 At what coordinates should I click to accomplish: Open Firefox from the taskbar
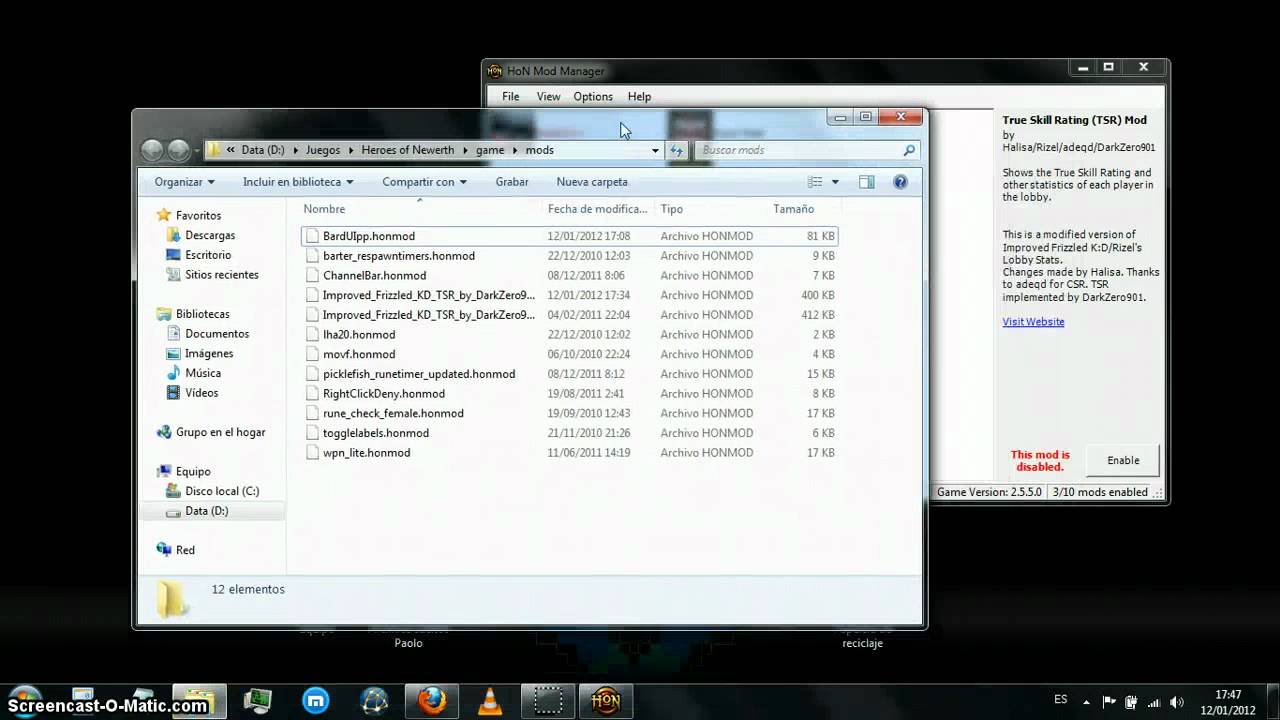click(432, 701)
